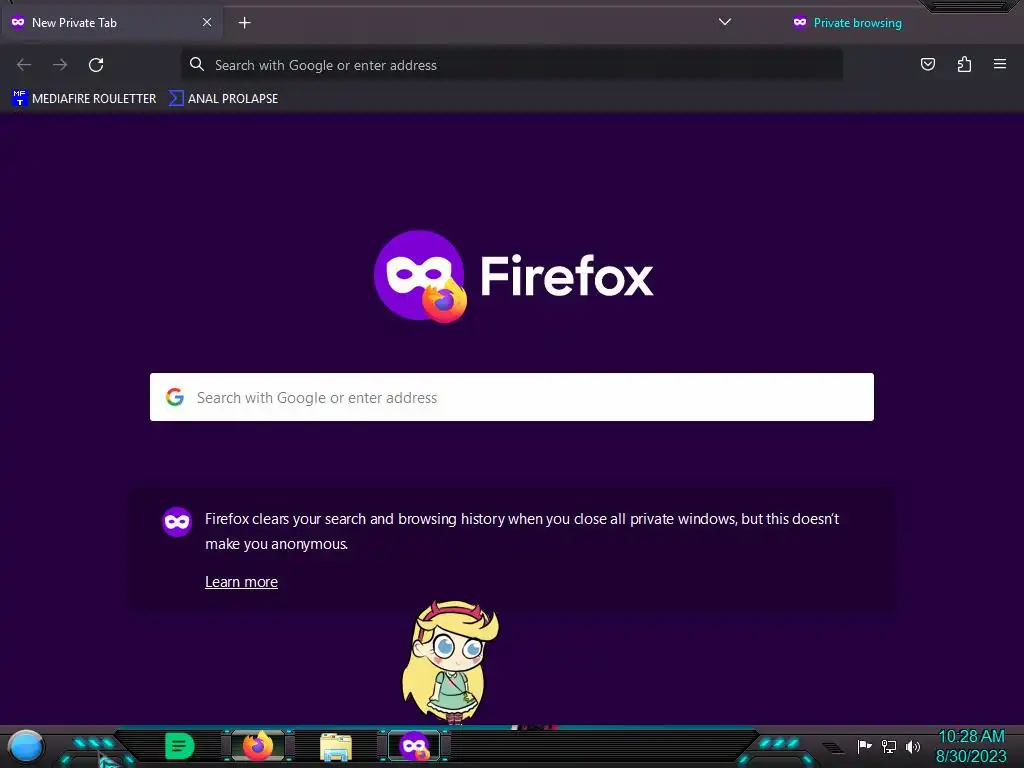The image size is (1024, 768).
Task: Click the Google G logo in the search box
Action: (x=174, y=397)
